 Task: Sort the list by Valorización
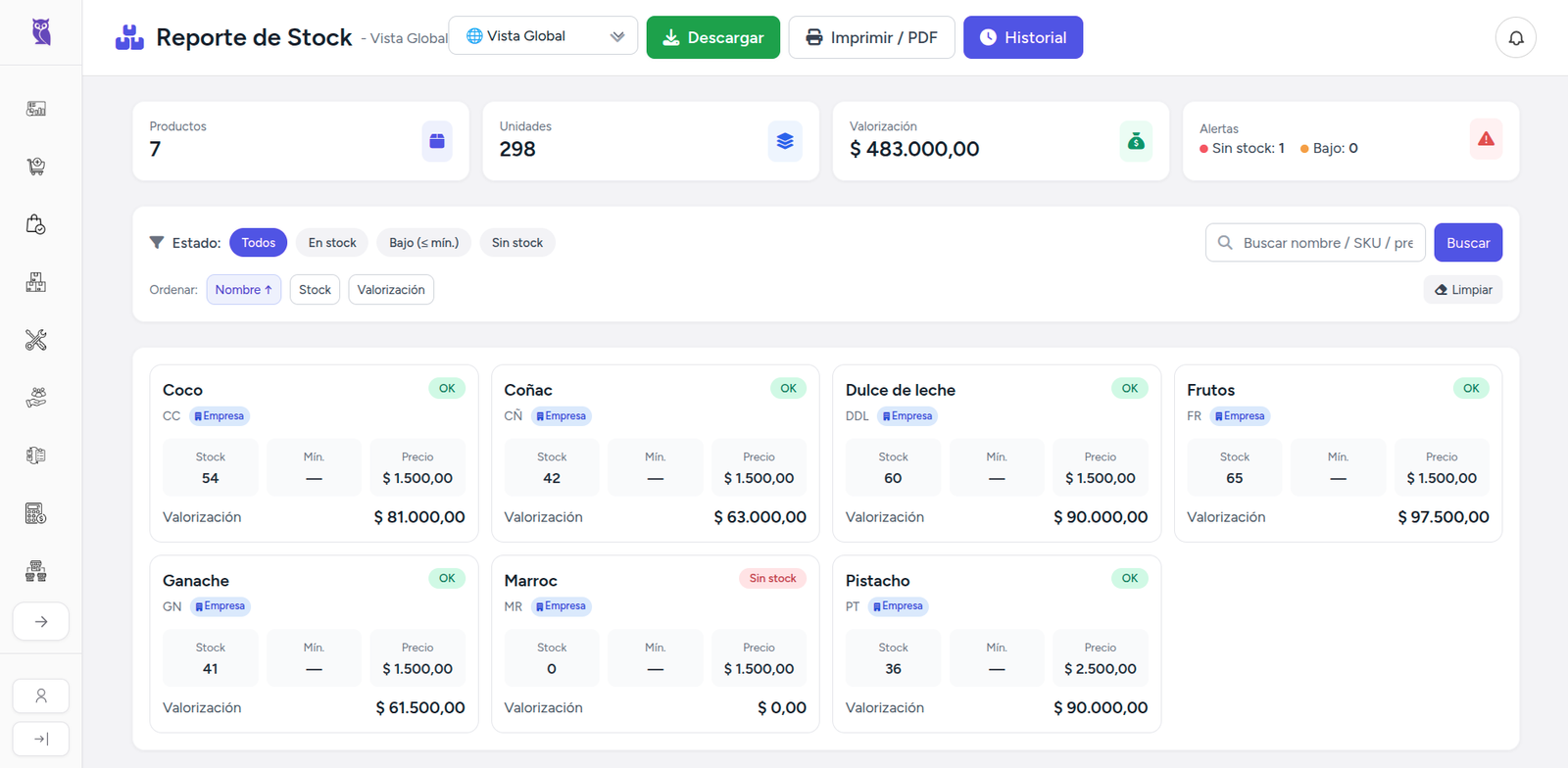click(x=390, y=290)
